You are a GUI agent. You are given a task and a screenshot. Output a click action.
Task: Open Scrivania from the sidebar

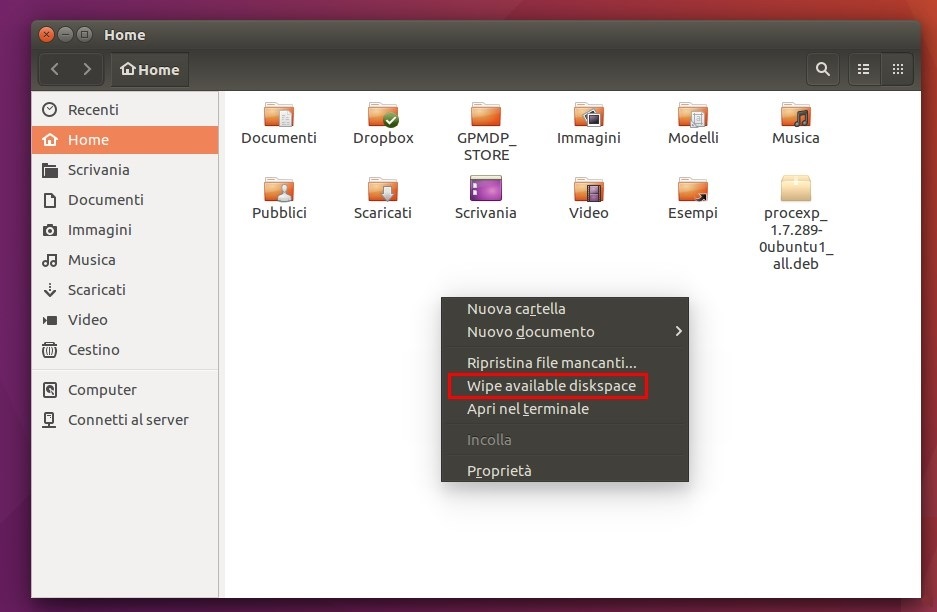coord(125,170)
